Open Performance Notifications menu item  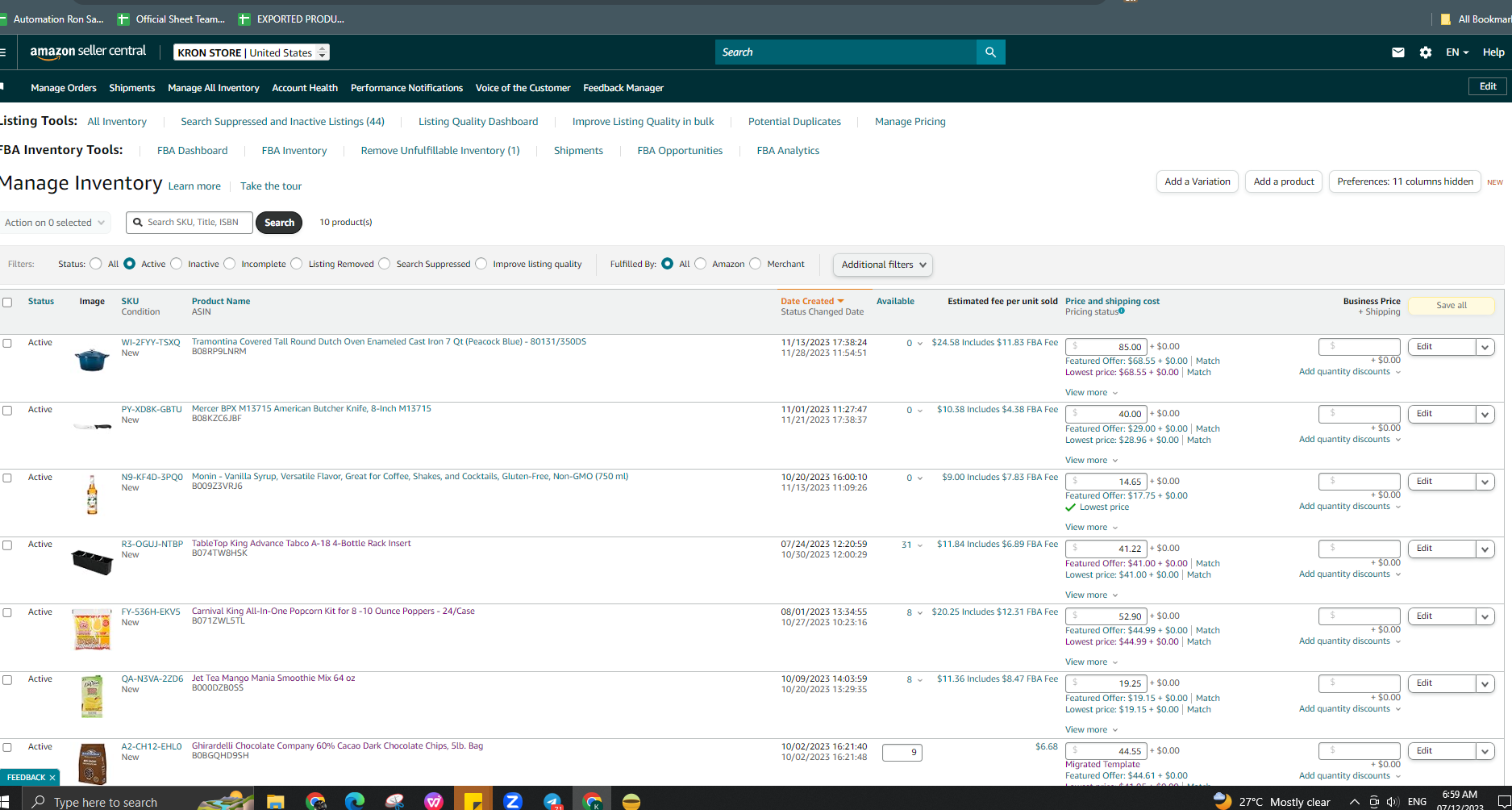tap(406, 88)
